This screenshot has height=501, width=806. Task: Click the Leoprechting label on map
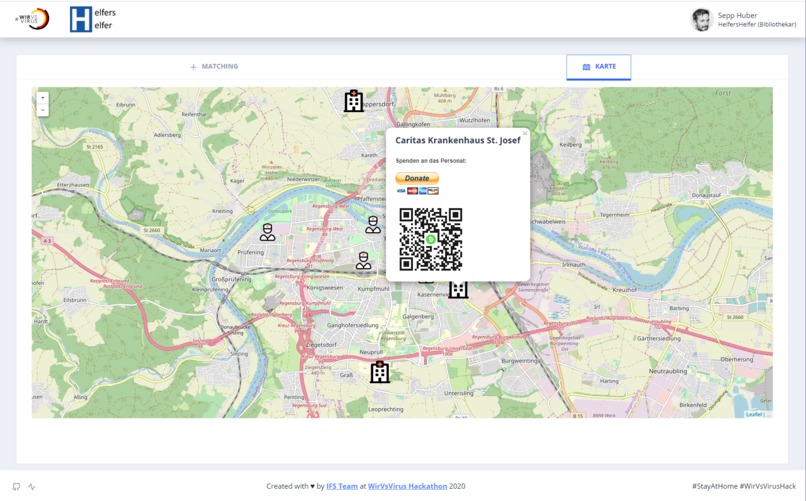point(386,410)
